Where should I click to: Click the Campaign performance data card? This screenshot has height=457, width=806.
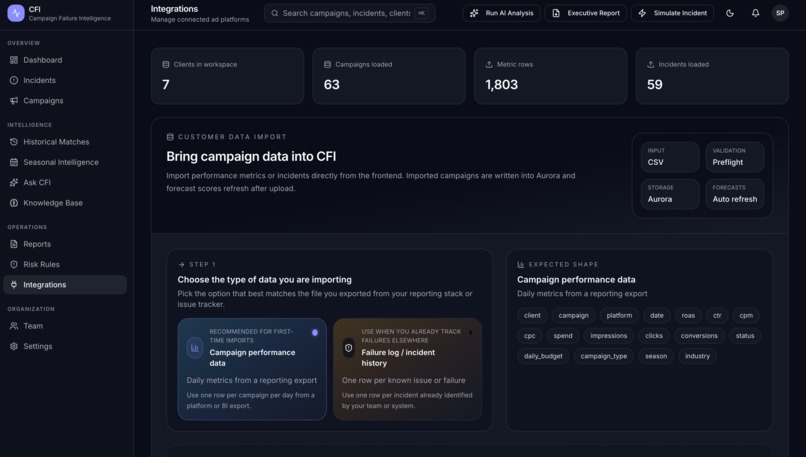252,369
